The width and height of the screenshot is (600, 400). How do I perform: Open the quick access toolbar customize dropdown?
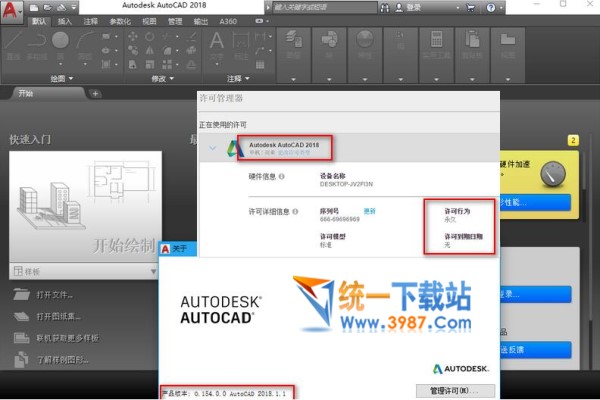click(x=74, y=7)
